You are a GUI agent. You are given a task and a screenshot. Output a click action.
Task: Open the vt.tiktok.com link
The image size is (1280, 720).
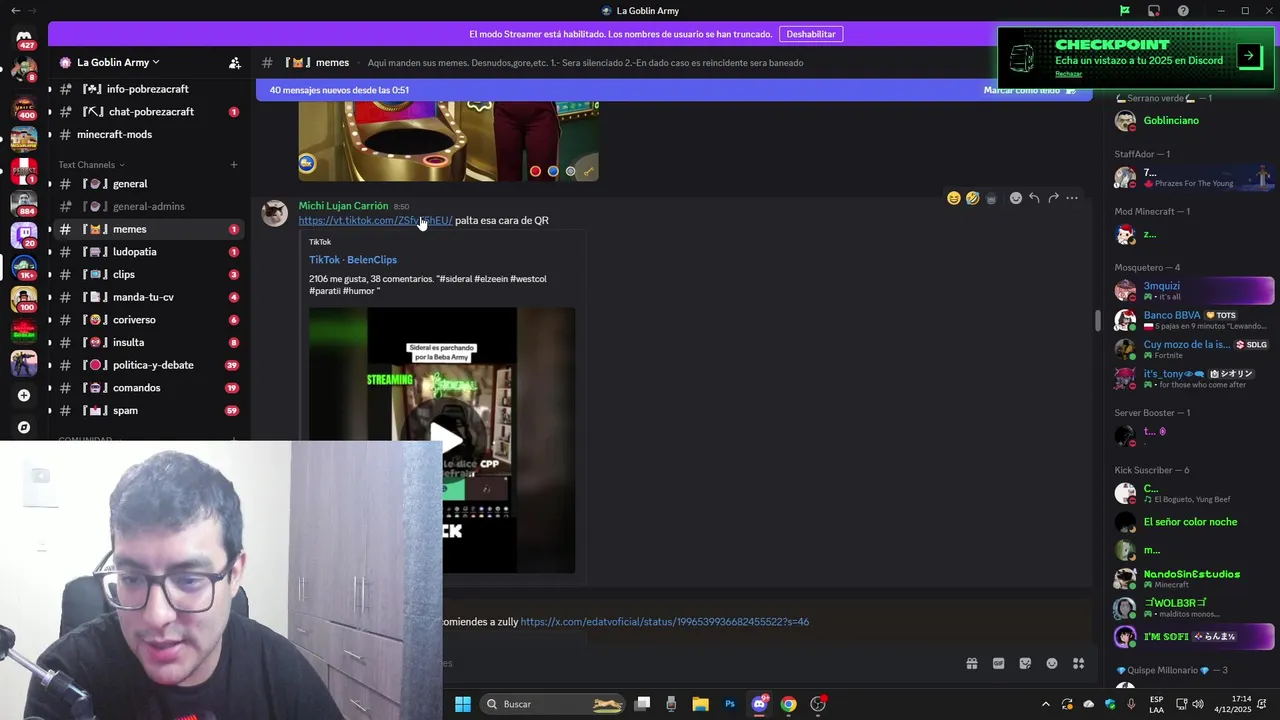coord(375,220)
